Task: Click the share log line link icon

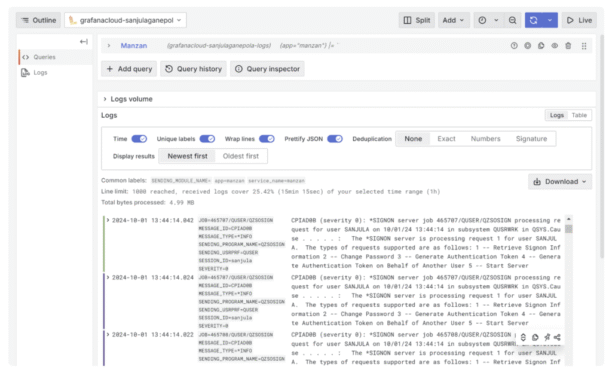Action: (557, 337)
